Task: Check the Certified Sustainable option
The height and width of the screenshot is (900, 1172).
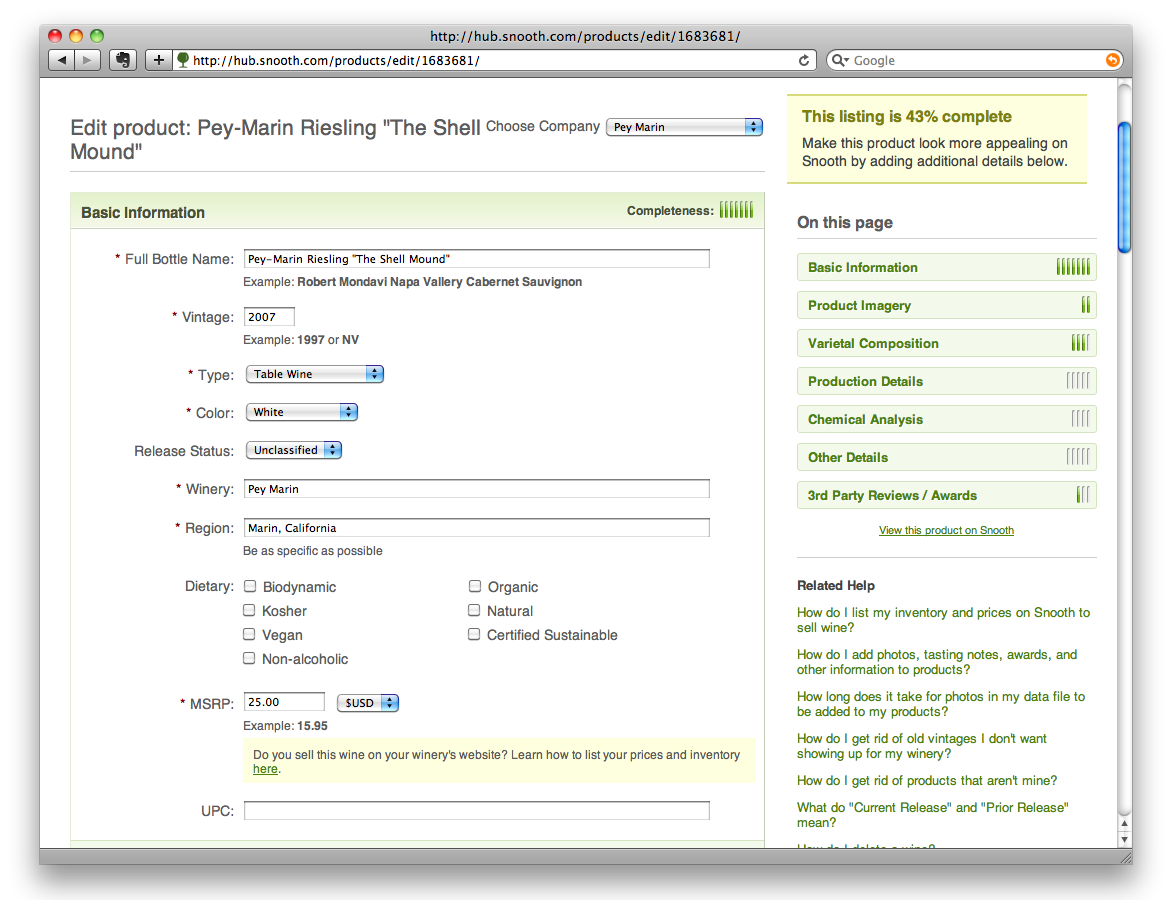Action: [474, 635]
